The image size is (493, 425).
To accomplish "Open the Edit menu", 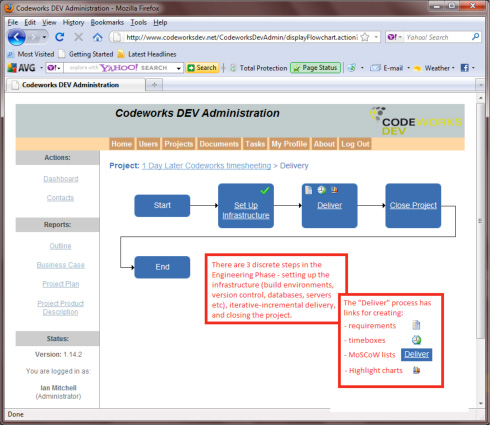I will [x=30, y=22].
